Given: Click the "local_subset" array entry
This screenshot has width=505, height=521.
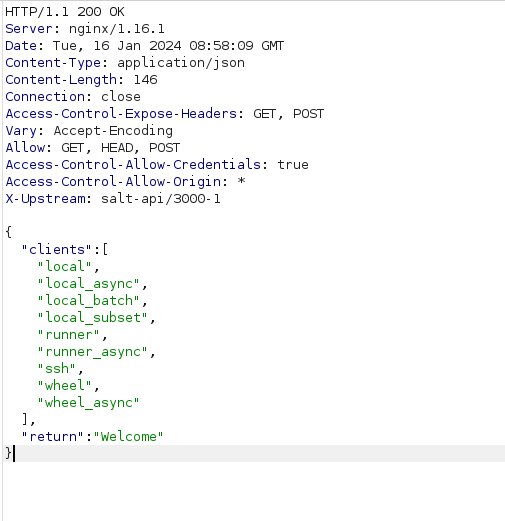Looking at the screenshot, I should click(x=92, y=318).
